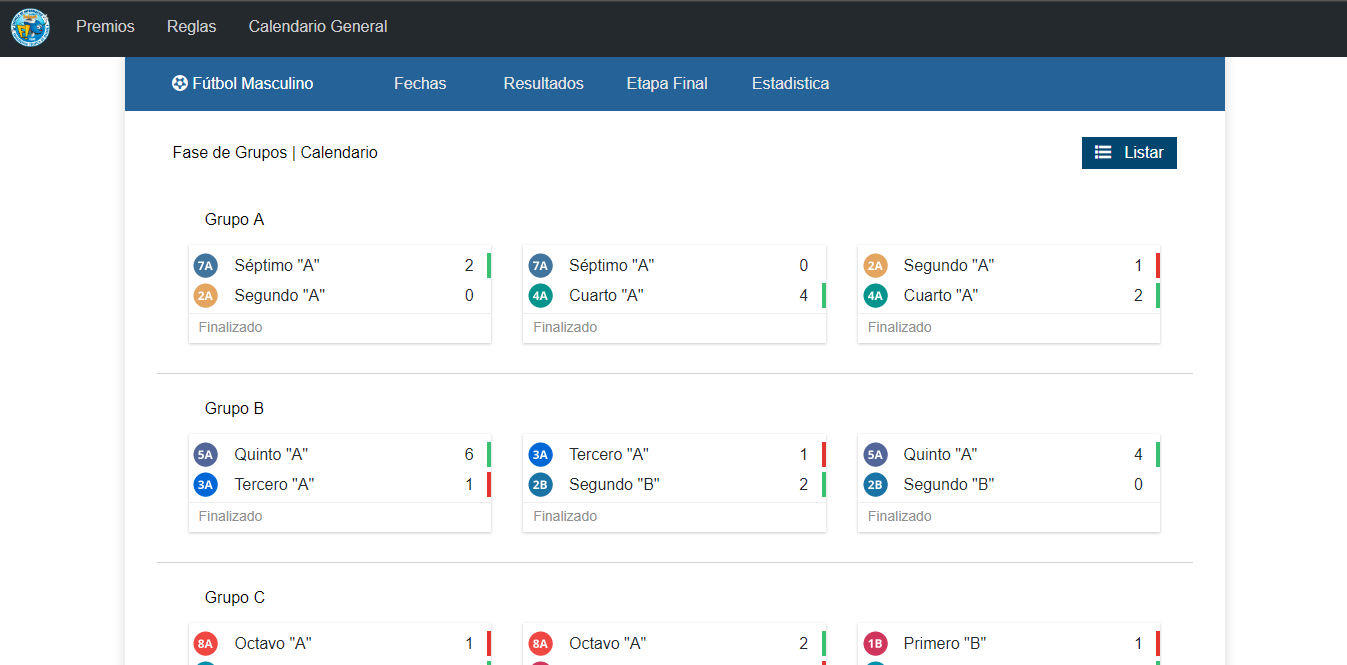Select Segundo "B" with score 2

[x=615, y=485]
